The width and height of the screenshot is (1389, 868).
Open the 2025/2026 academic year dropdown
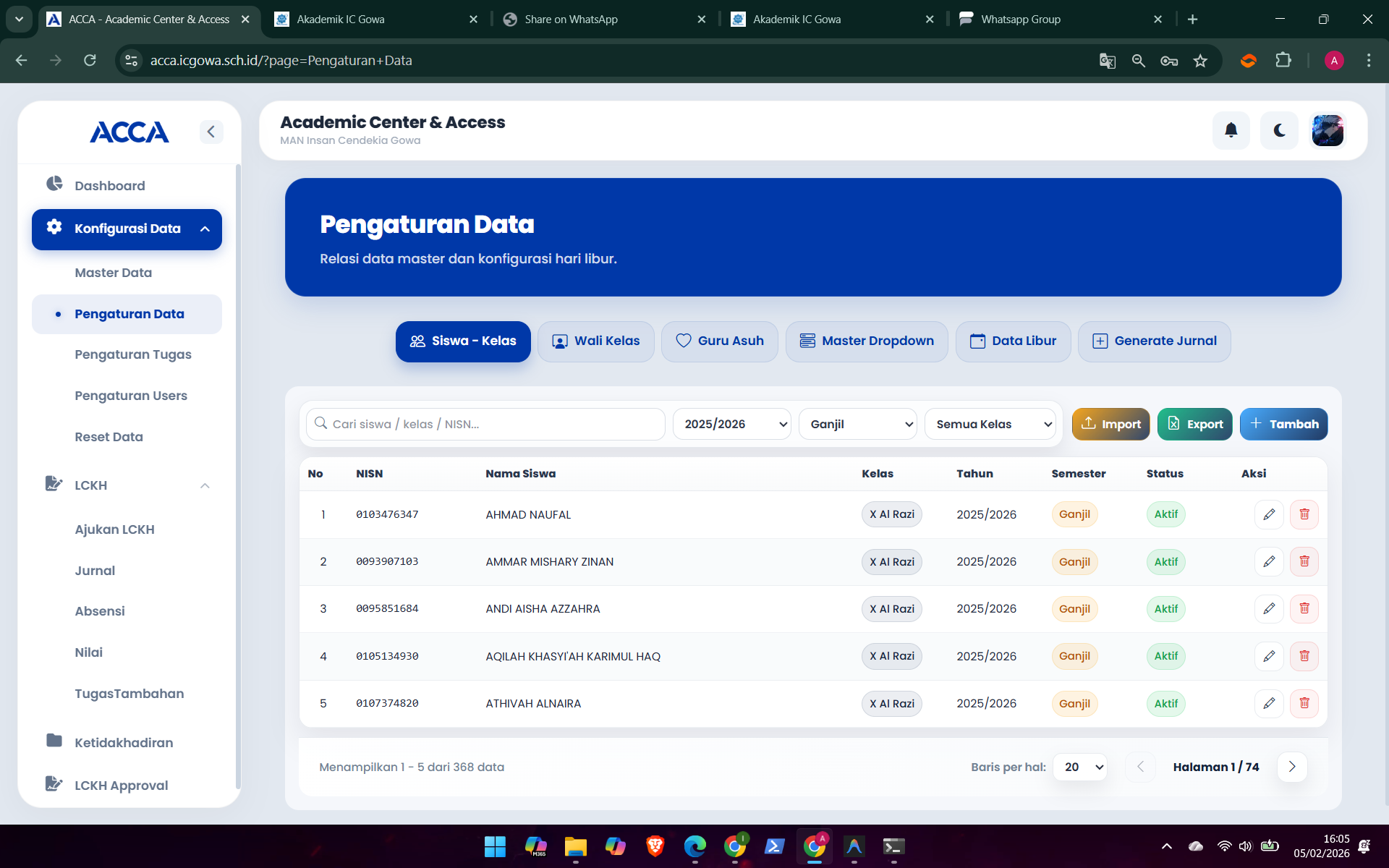tap(731, 424)
